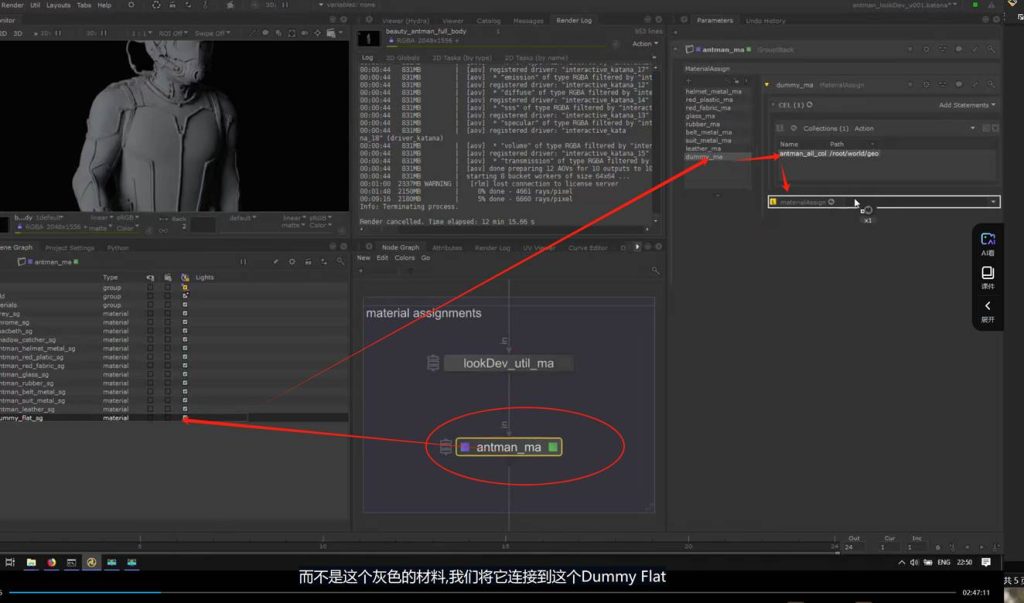1024x603 pixels.
Task: Expand the materialAssign dropdown field
Action: point(993,202)
